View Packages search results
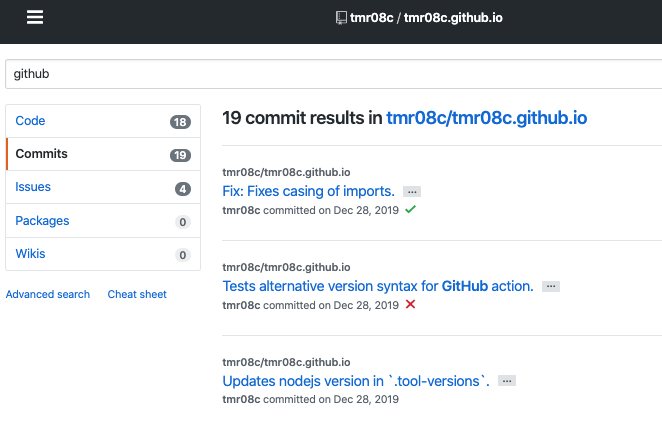The image size is (662, 422). [x=103, y=221]
